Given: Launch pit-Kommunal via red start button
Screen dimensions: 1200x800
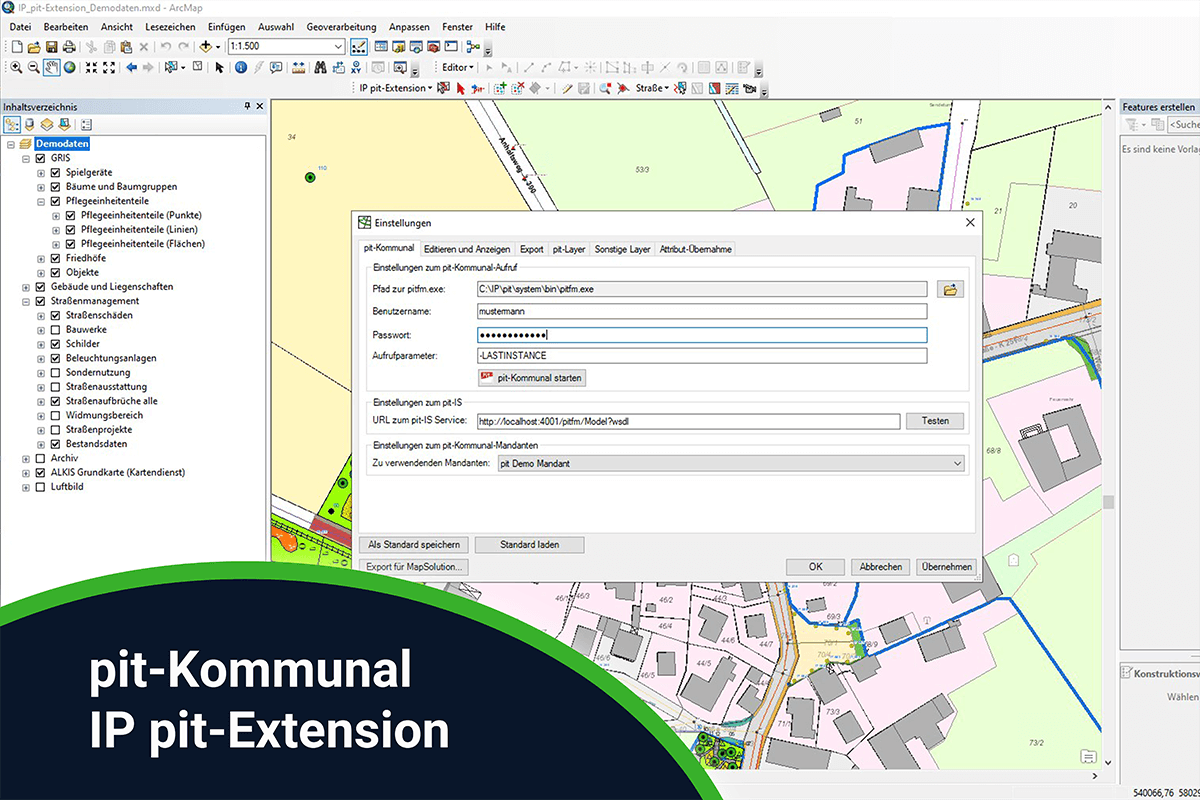Looking at the screenshot, I should 532,377.
